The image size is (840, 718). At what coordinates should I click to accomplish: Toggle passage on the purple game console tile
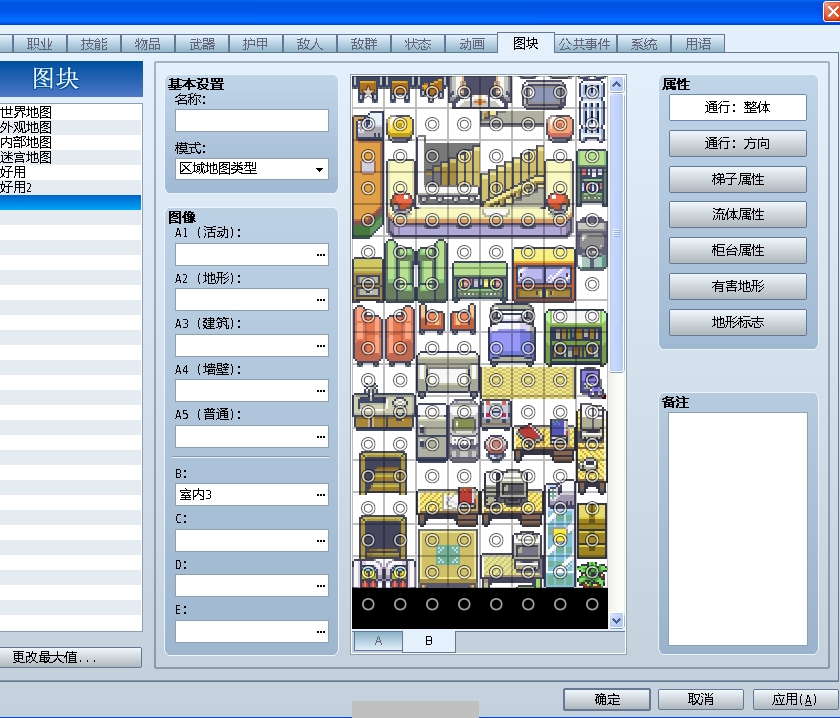coord(592,380)
